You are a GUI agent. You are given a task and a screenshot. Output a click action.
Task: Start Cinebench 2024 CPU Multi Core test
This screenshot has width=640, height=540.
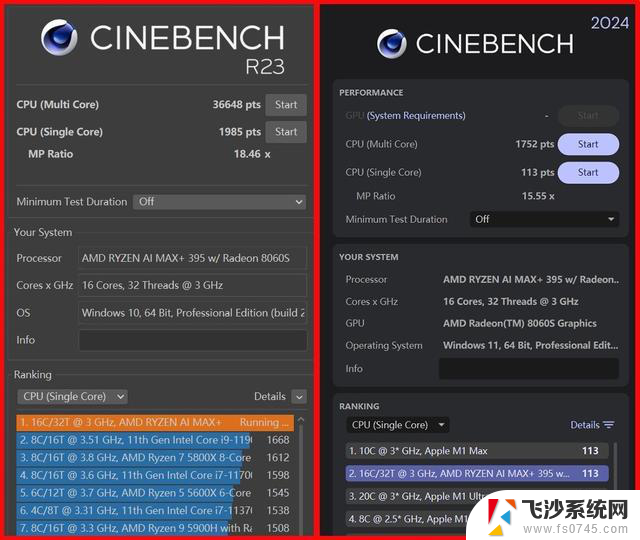click(x=588, y=144)
